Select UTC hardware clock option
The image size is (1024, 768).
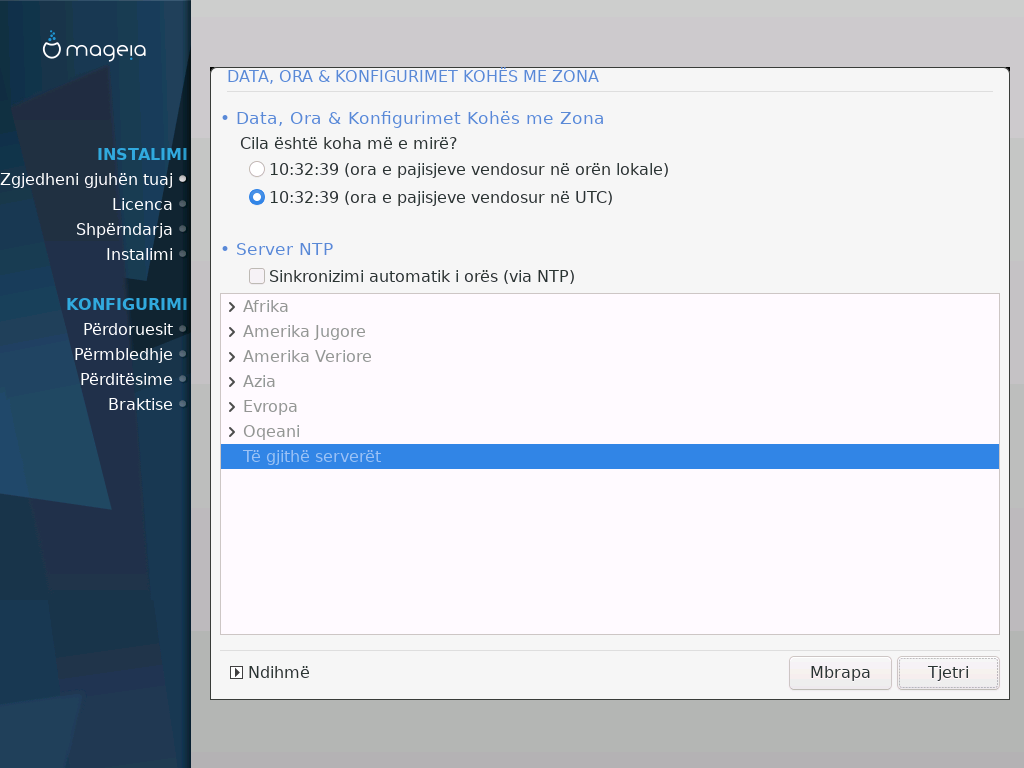(x=257, y=198)
